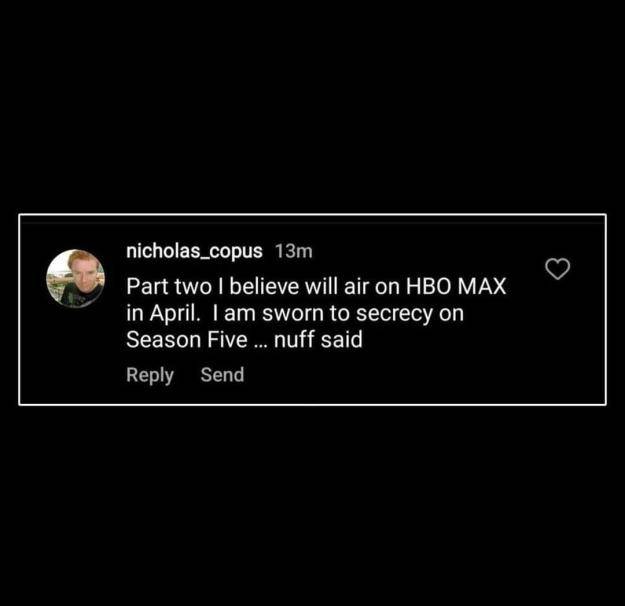Click Part two at comment start

point(169,286)
